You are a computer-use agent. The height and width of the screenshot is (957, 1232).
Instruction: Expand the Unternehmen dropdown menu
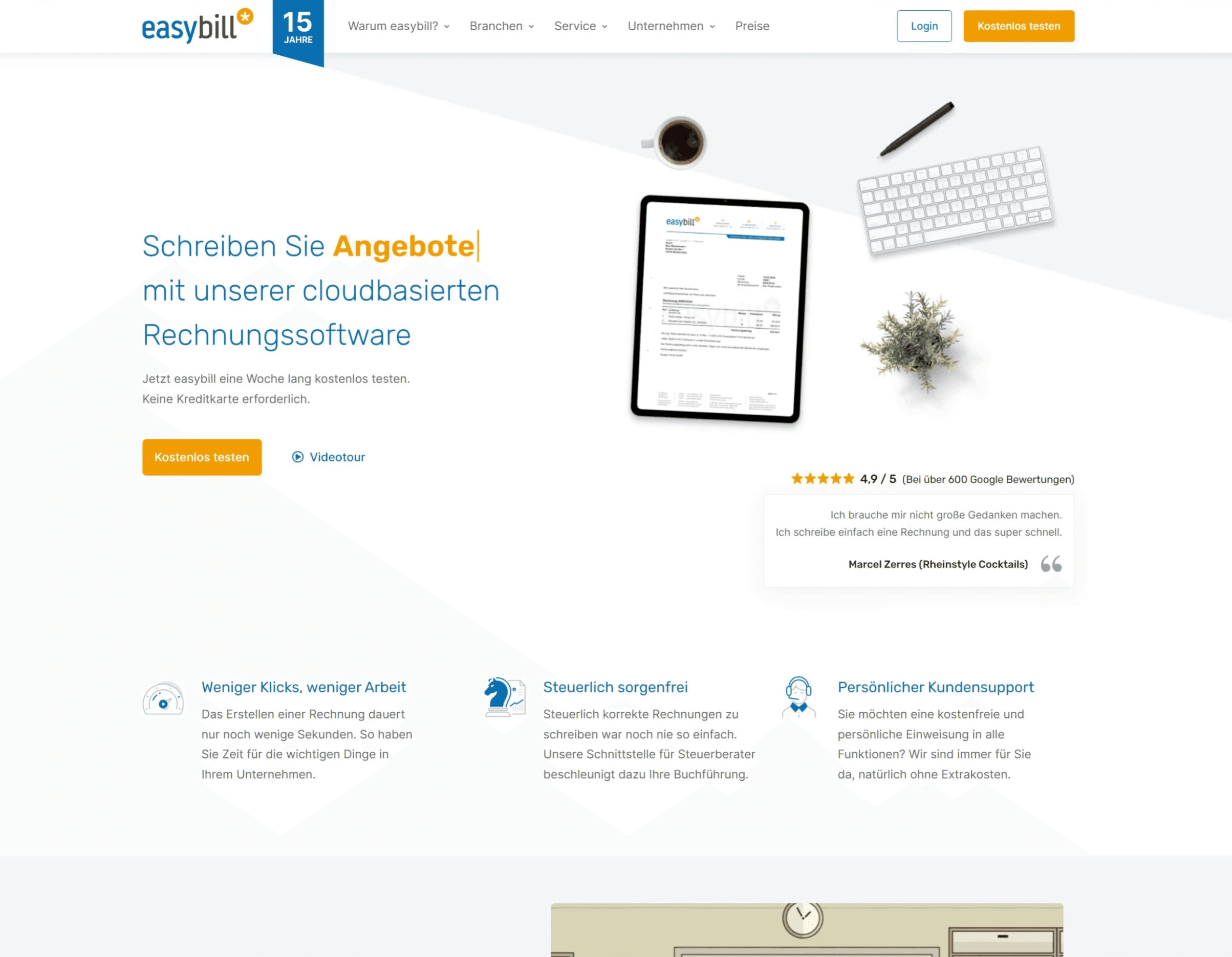pos(672,25)
